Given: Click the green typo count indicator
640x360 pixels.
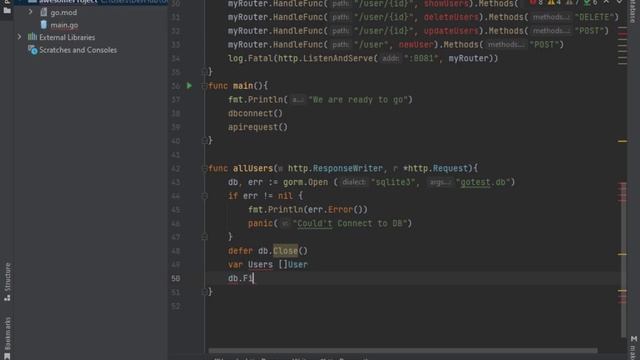Looking at the screenshot, I should click(590, 2).
